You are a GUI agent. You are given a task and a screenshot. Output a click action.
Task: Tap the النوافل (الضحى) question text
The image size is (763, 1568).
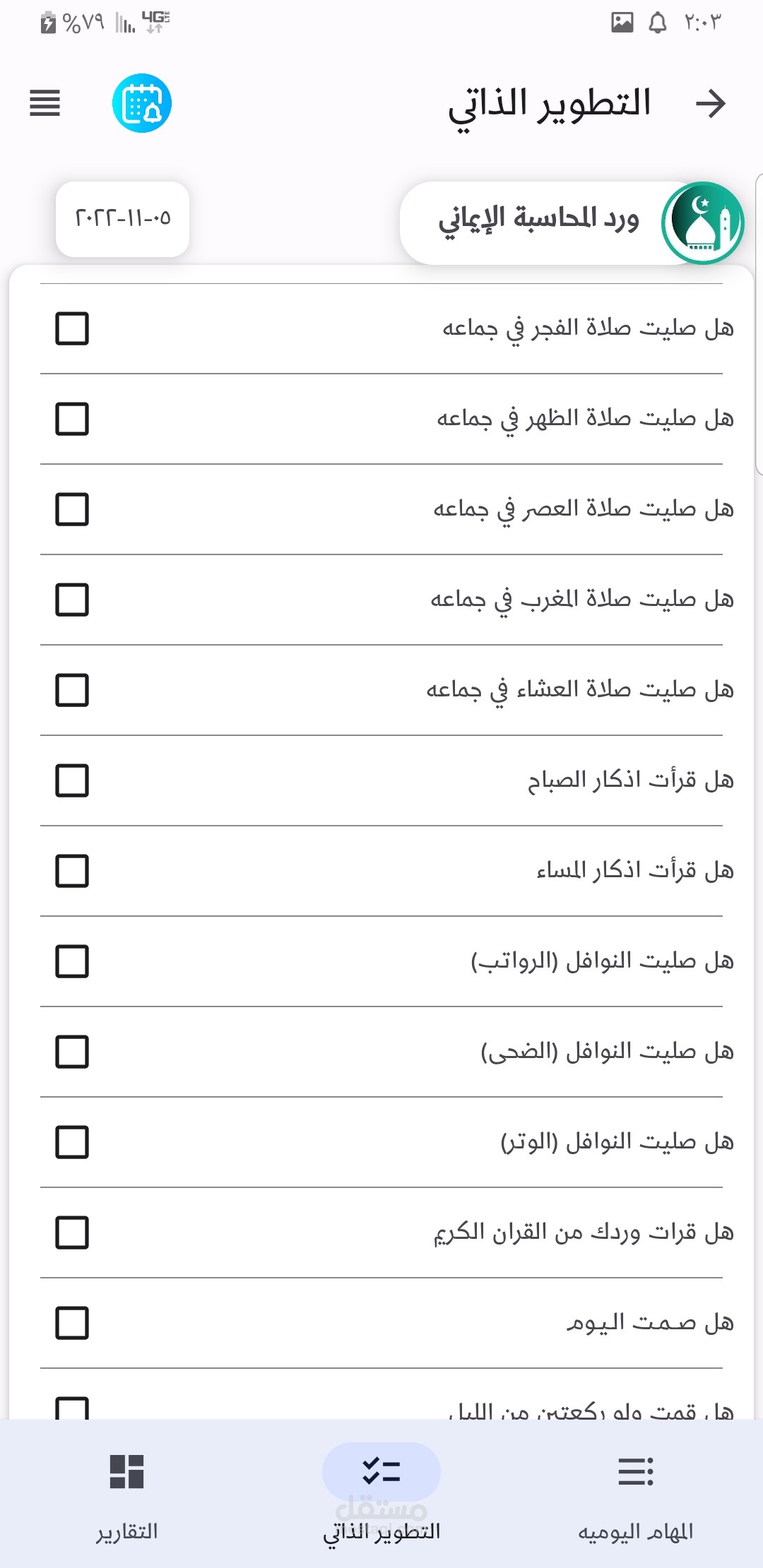[x=607, y=1052]
